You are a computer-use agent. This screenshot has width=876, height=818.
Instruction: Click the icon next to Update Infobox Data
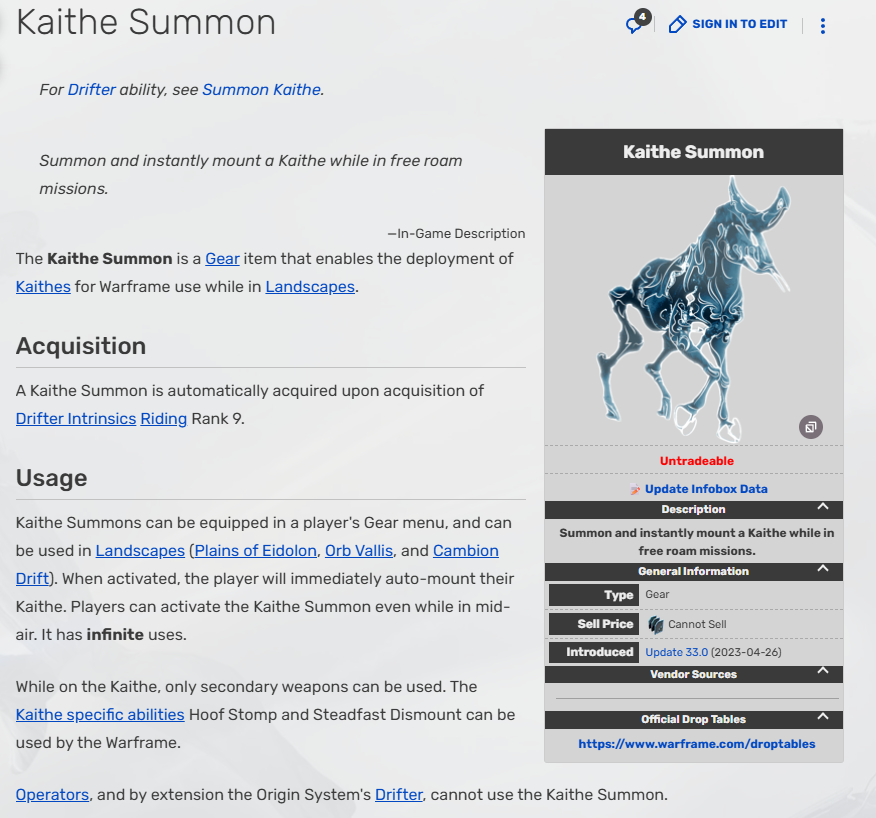(x=635, y=489)
